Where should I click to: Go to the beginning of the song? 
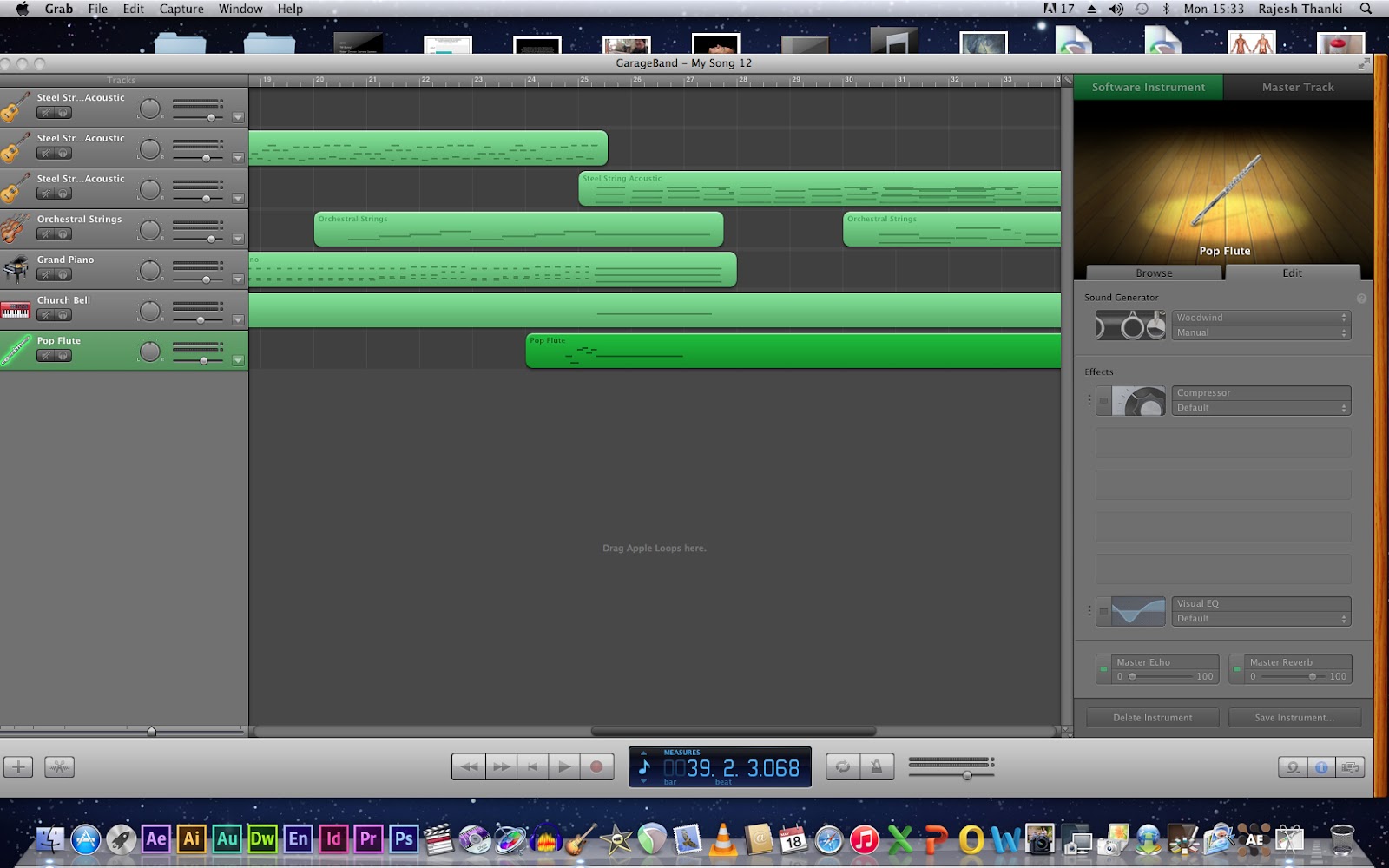[x=533, y=766]
